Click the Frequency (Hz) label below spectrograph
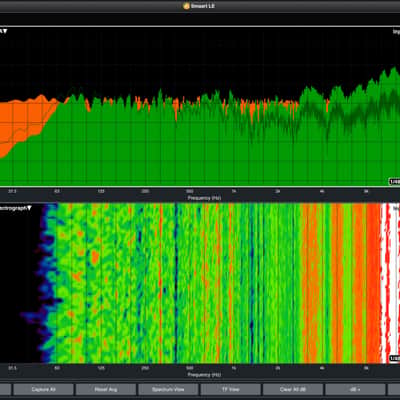Image resolution: width=400 pixels, height=400 pixels. 204,375
